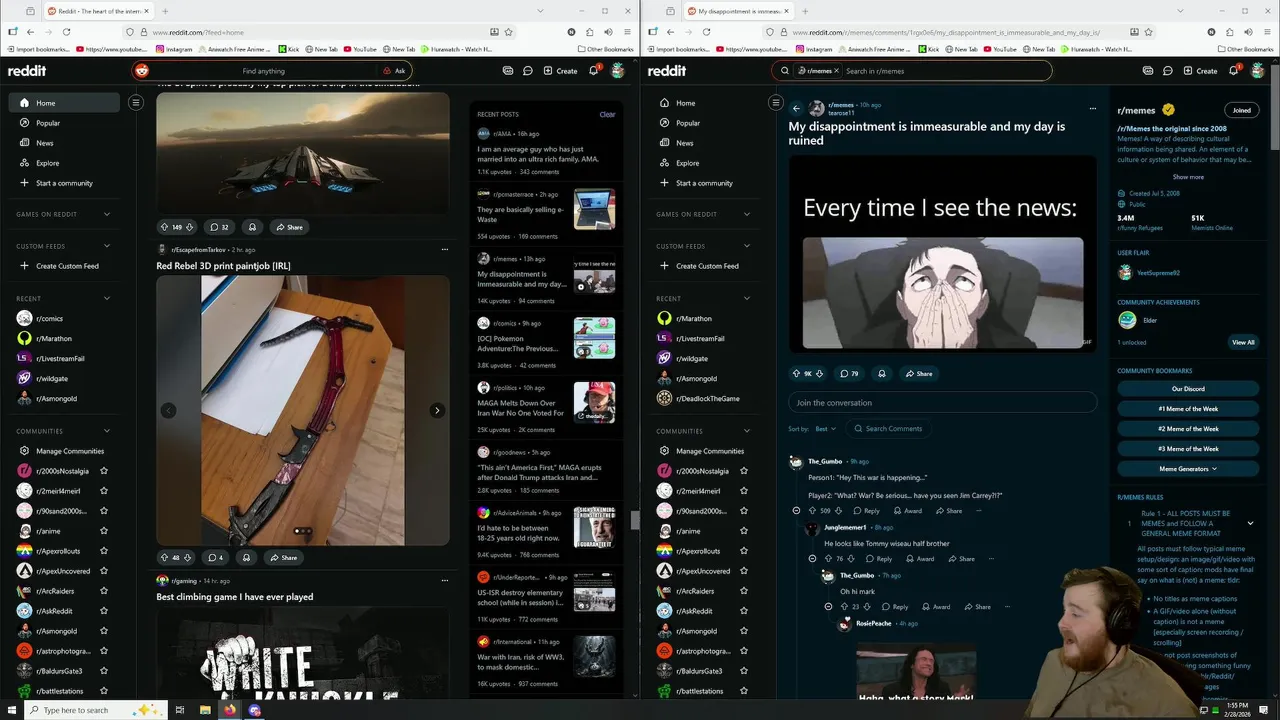Image resolution: width=1280 pixels, height=720 pixels.
Task: Open chat icon in left window header
Action: (527, 71)
